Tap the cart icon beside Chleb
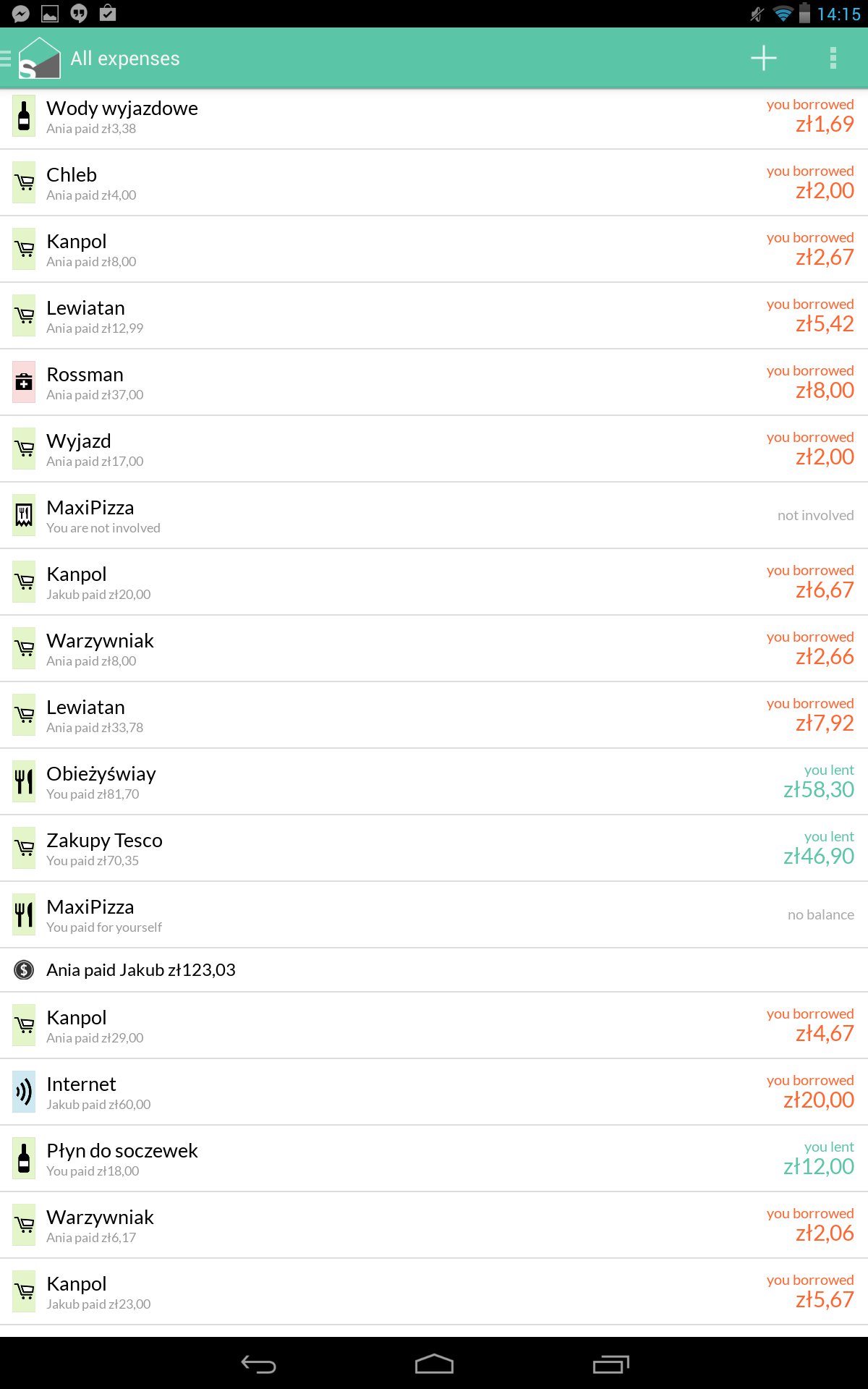This screenshot has height=1389, width=868. (x=24, y=183)
